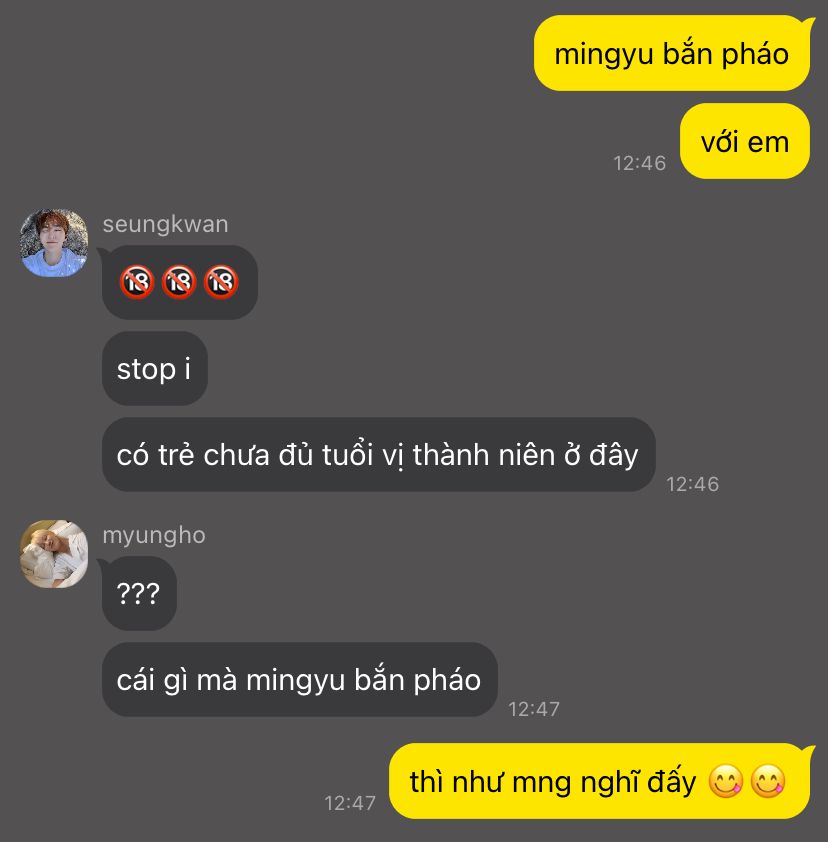Select the 'có trẻ chưa đủ tuổi' message
This screenshot has height=842, width=828.
[379, 454]
